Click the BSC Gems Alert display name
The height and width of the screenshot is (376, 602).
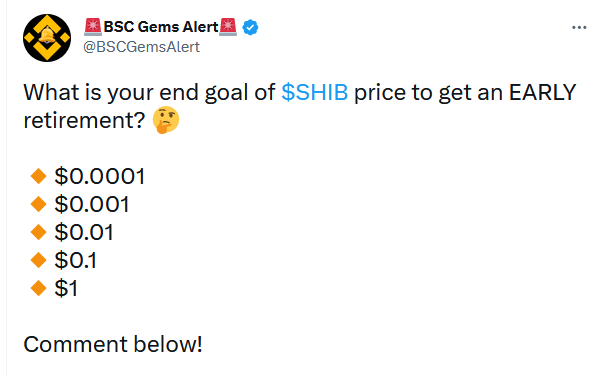(x=161, y=27)
